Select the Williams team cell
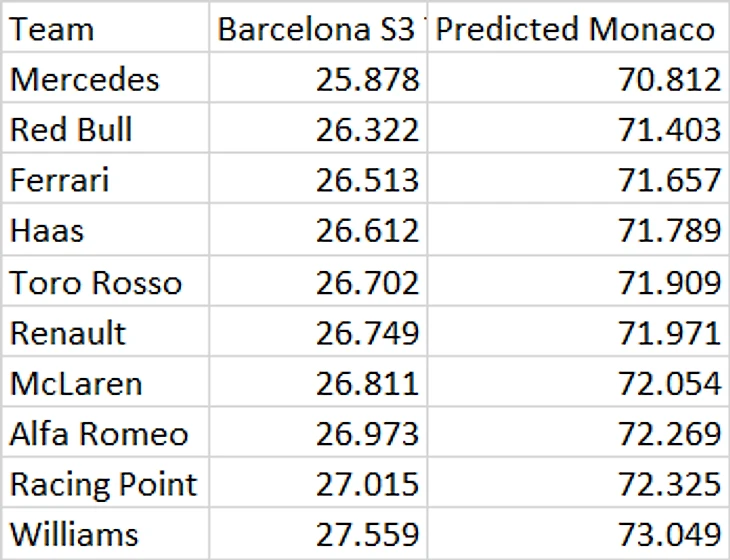This screenshot has height=560, width=730. coord(105,535)
